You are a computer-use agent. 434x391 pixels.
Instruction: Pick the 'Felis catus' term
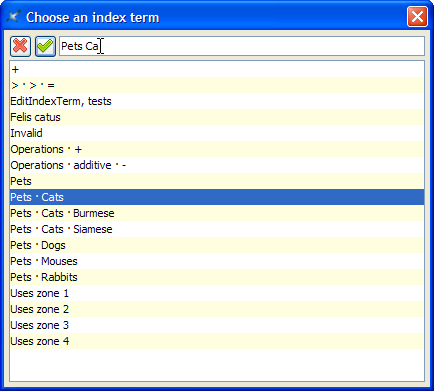tap(217, 117)
